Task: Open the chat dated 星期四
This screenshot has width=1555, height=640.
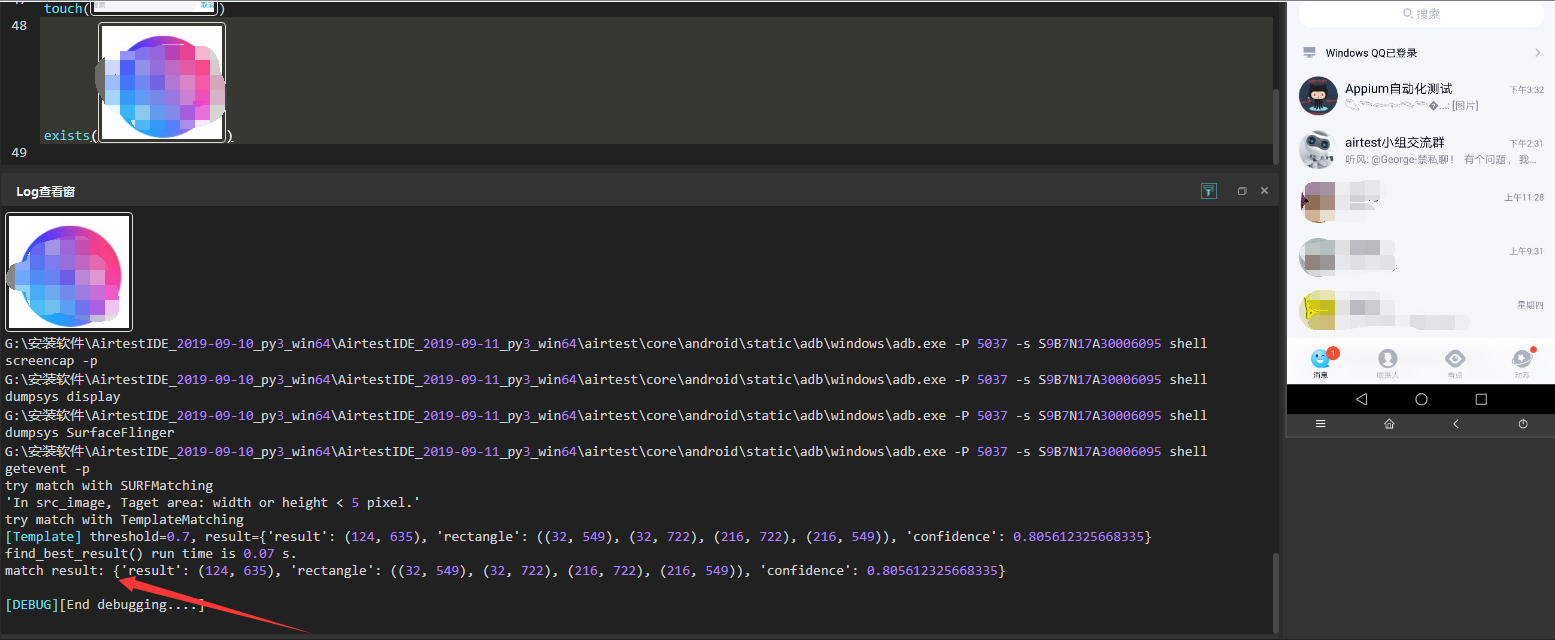Action: pos(1421,310)
